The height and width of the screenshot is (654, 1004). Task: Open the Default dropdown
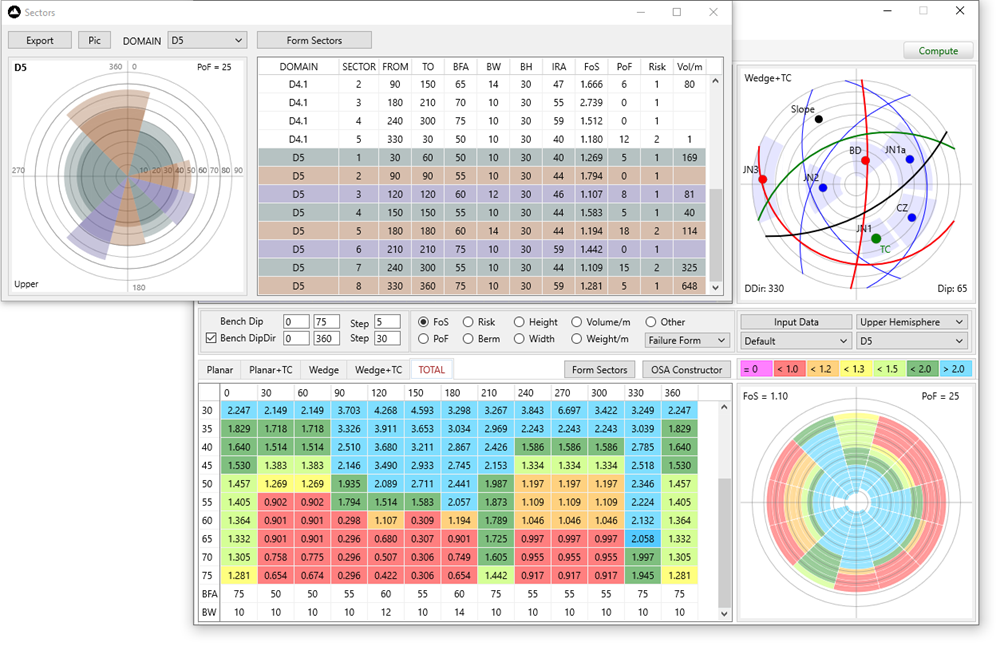point(796,341)
